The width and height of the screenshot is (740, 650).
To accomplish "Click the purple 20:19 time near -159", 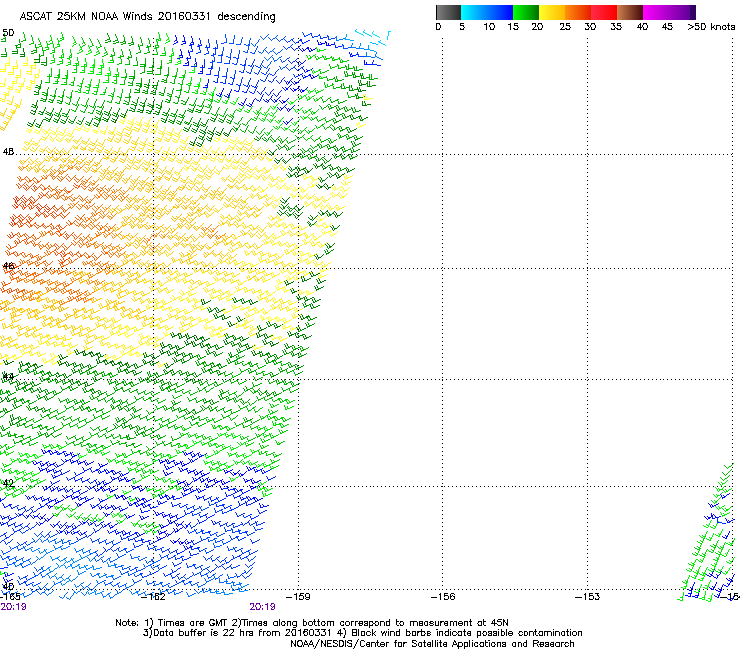I will (x=262, y=607).
